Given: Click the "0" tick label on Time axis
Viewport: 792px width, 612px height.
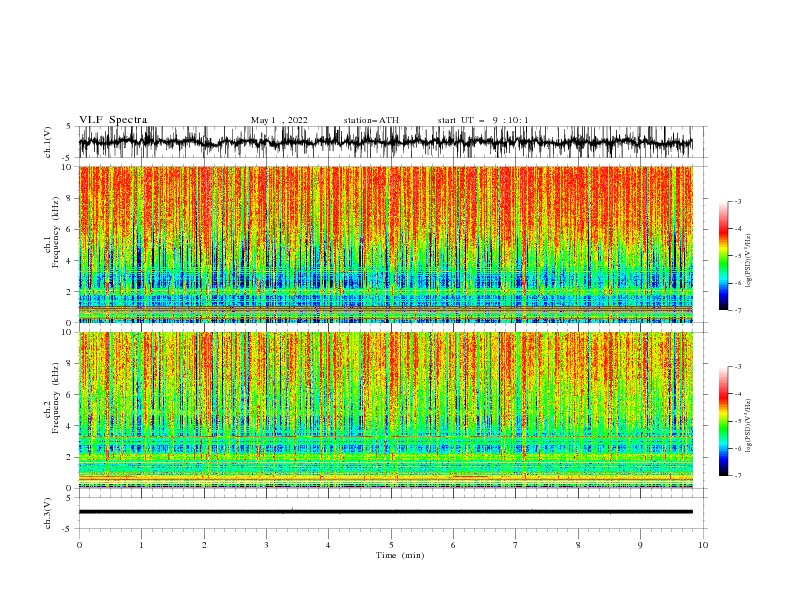Looking at the screenshot, I should pyautogui.click(x=79, y=545).
